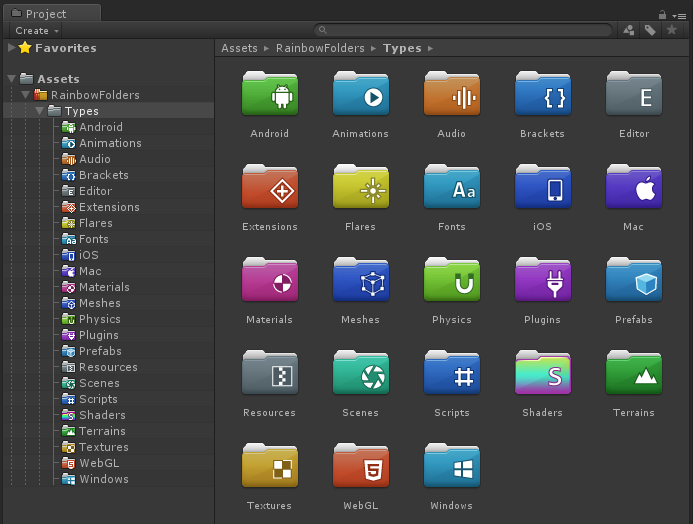This screenshot has width=693, height=524.
Task: Click Types in the breadcrumb path
Action: (x=402, y=48)
